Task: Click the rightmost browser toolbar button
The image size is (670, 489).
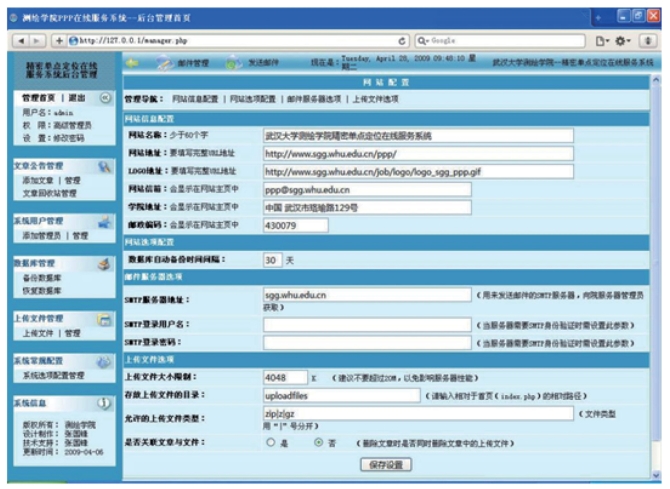Action: 648,41
